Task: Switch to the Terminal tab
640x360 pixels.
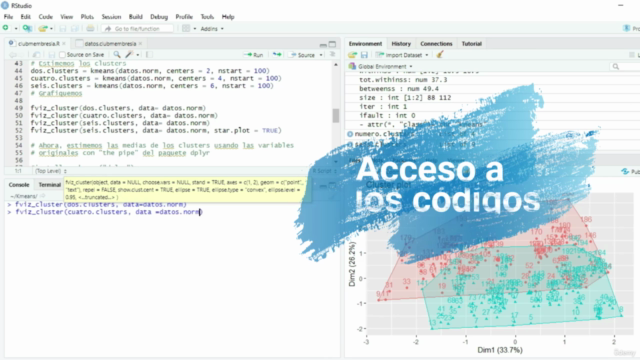Action: click(x=49, y=185)
